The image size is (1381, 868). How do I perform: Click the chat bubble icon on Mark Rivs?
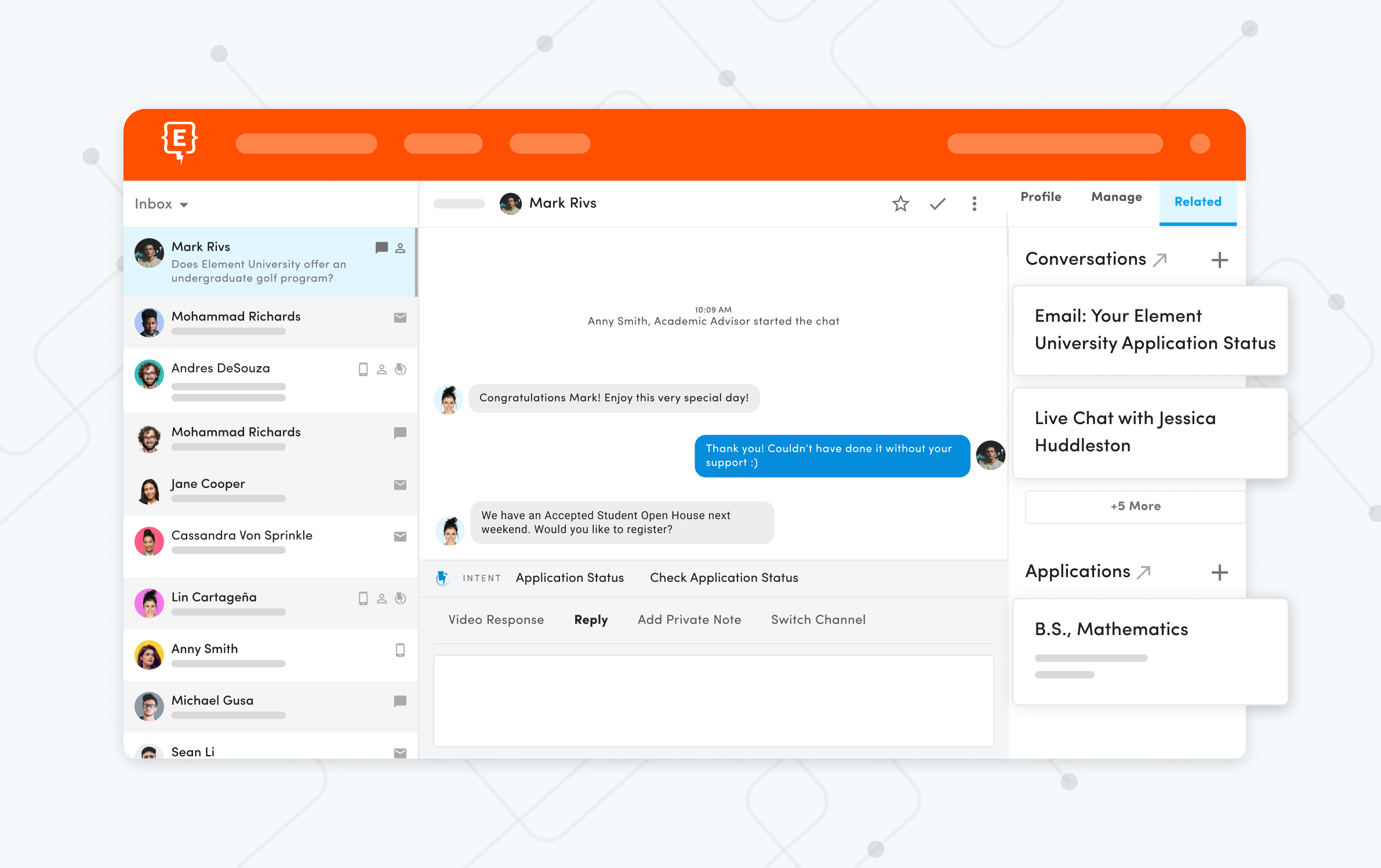[381, 248]
